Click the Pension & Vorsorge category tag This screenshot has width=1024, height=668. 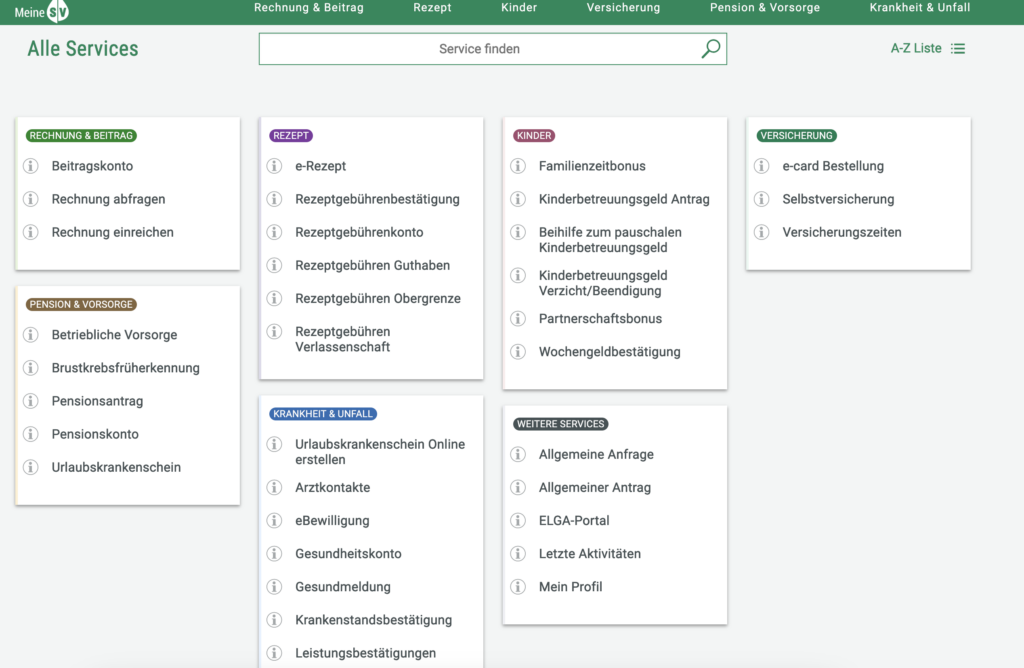(81, 304)
